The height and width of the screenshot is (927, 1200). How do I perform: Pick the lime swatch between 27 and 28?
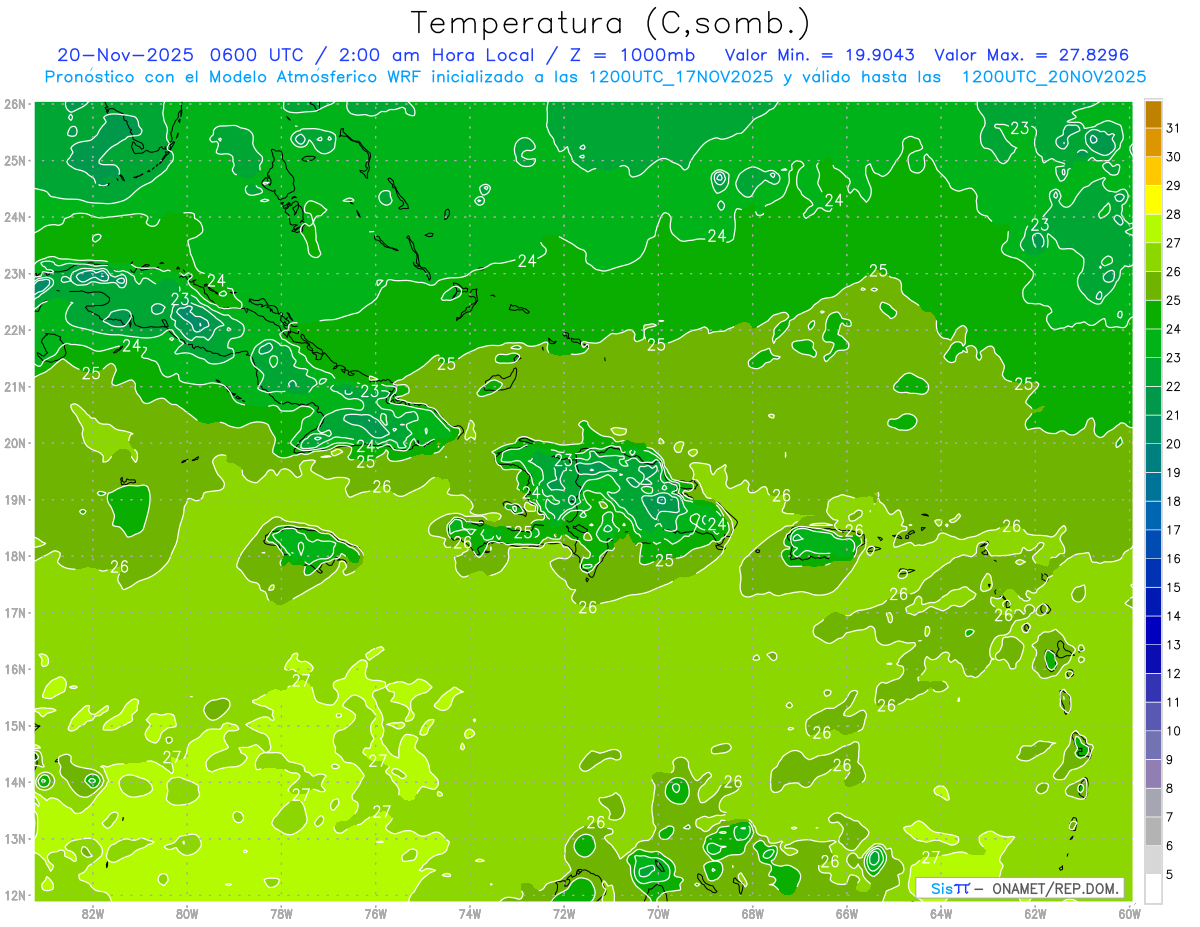pyautogui.click(x=1153, y=228)
